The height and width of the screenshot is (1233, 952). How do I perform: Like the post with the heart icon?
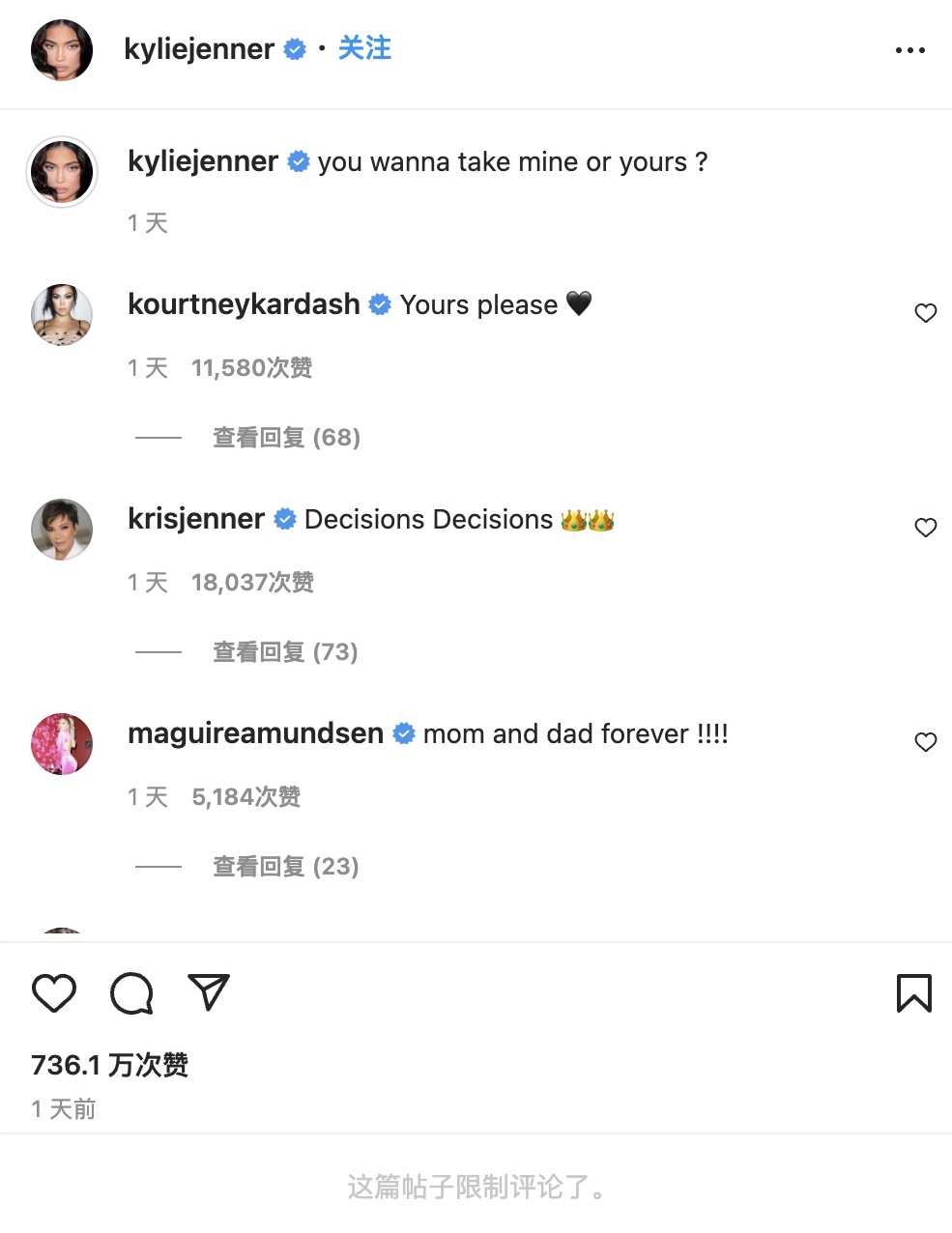[x=54, y=993]
